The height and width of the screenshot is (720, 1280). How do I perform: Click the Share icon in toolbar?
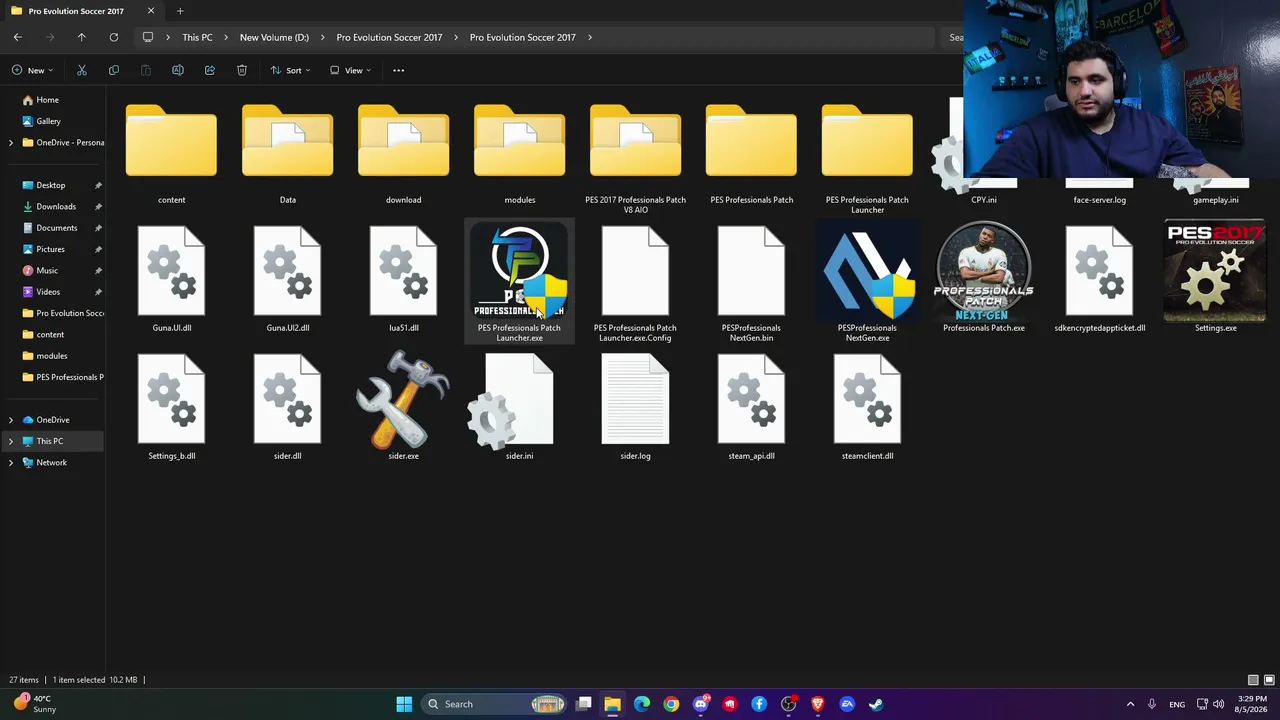(210, 70)
